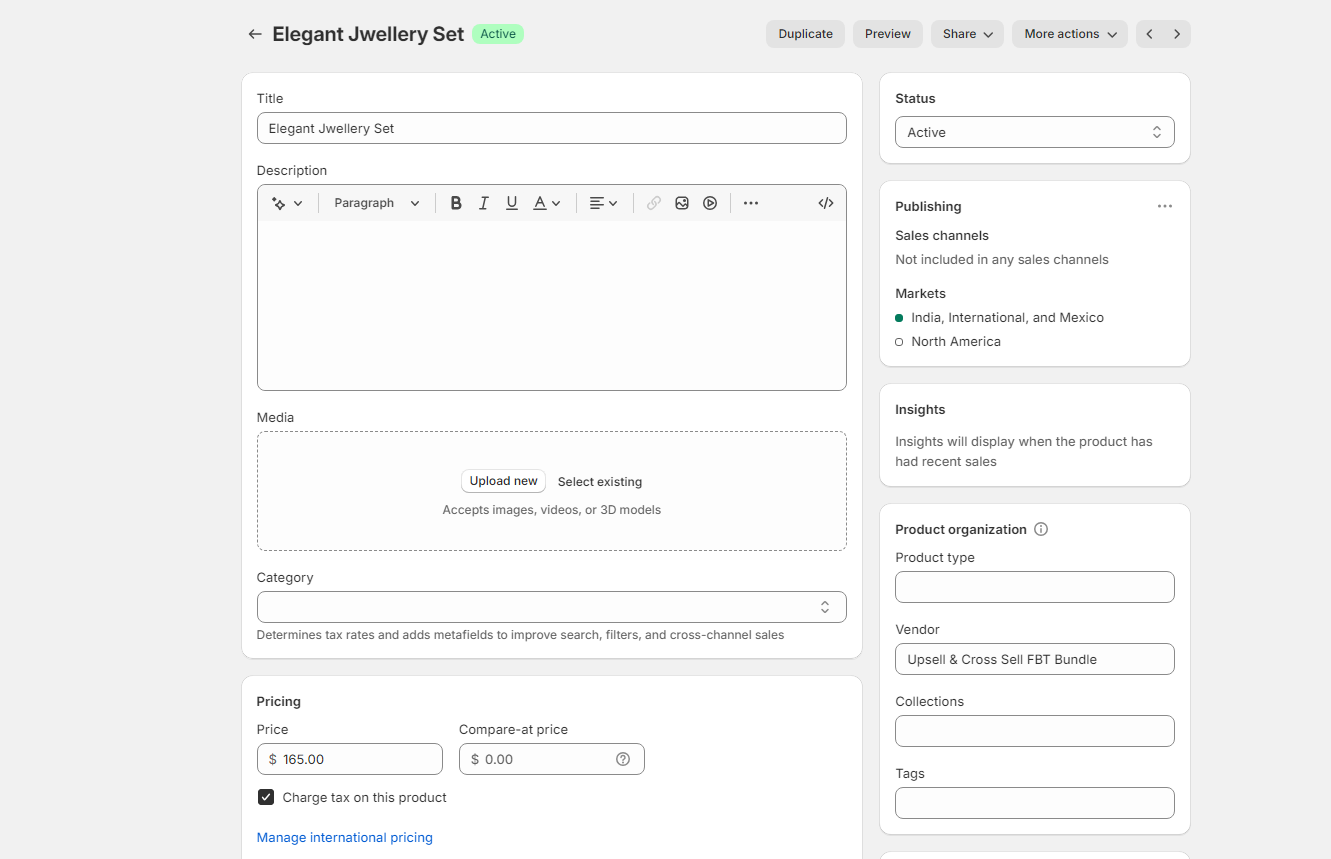
Task: Click the Vendor field
Action: pyautogui.click(x=1035, y=659)
